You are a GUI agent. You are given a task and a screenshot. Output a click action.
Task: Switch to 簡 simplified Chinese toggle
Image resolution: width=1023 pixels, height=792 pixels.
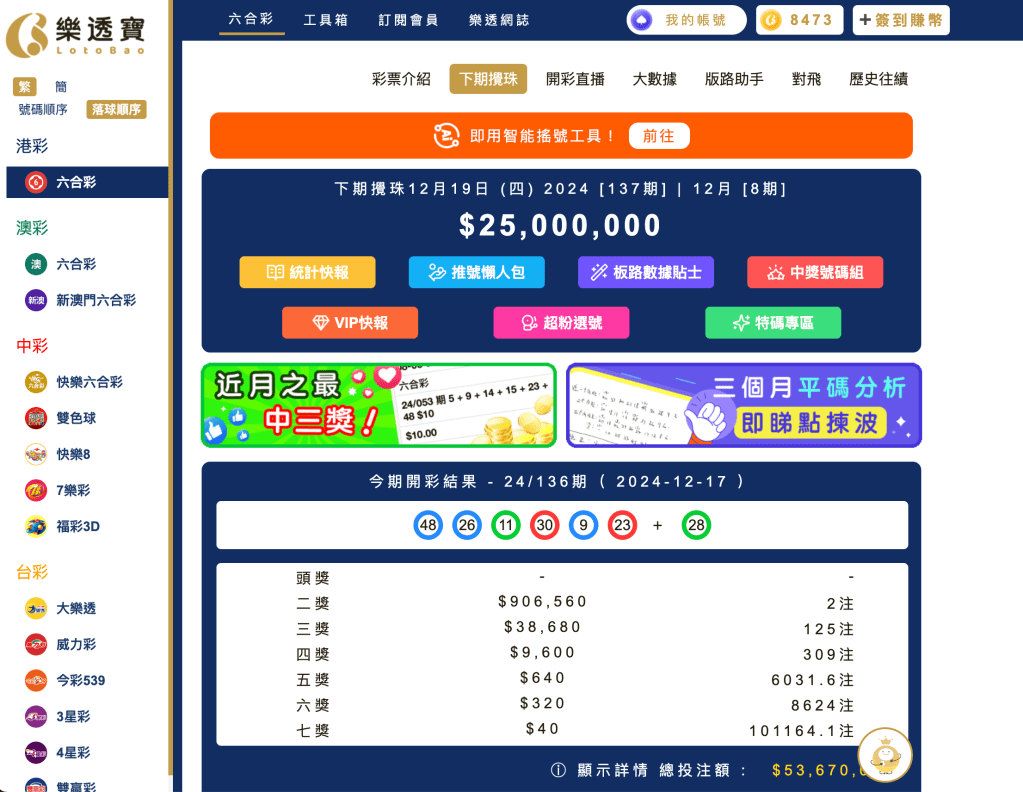click(61, 87)
